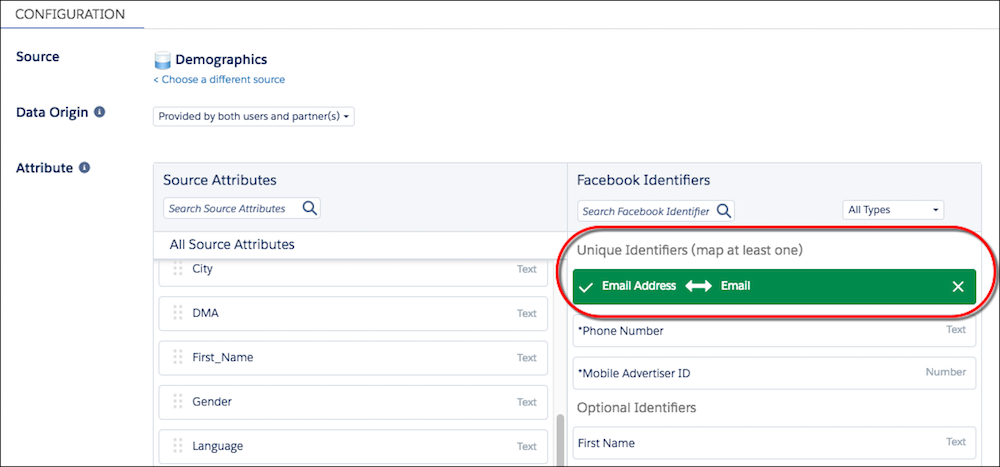Click the Facebook Identifier search magnifier icon
This screenshot has width=1000, height=467.
724,211
